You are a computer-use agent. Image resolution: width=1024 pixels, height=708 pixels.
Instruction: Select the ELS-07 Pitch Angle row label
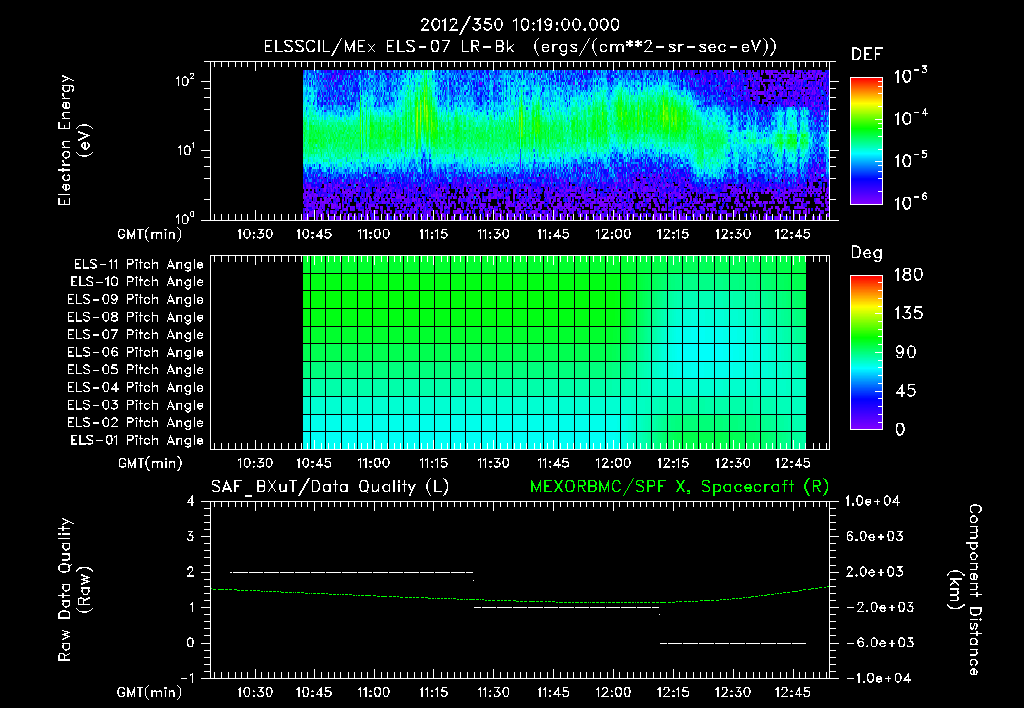[135, 334]
